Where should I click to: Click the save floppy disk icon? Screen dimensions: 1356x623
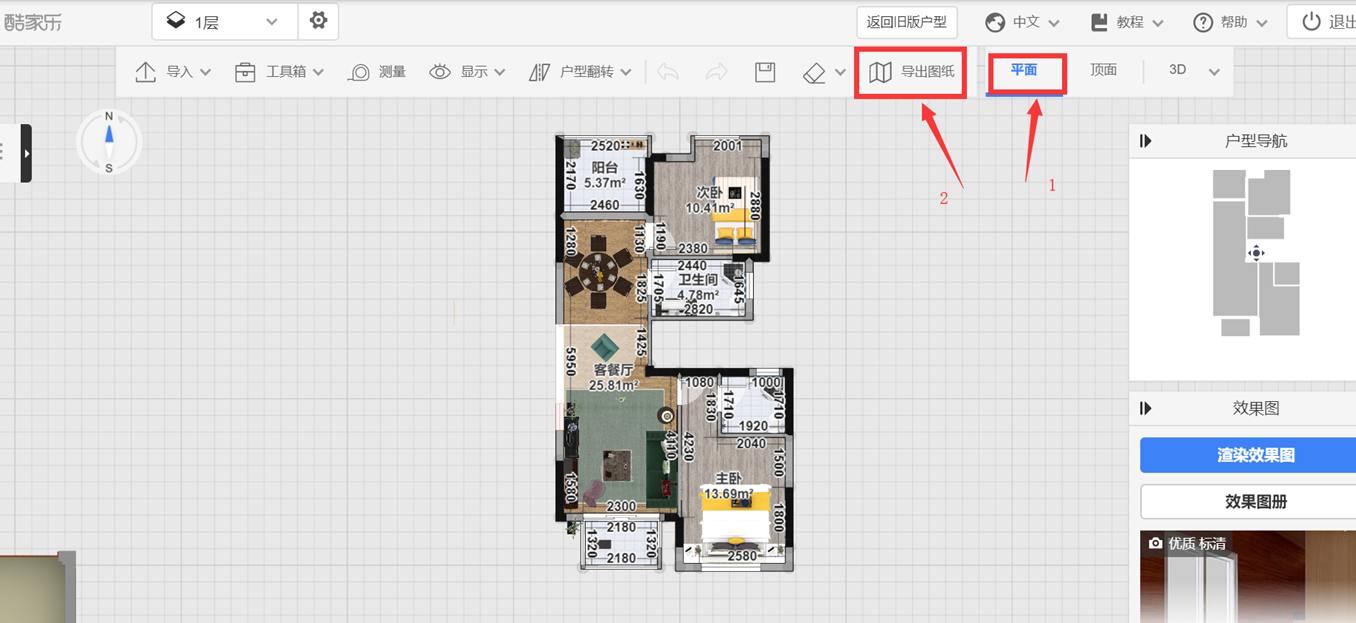pyautogui.click(x=765, y=72)
